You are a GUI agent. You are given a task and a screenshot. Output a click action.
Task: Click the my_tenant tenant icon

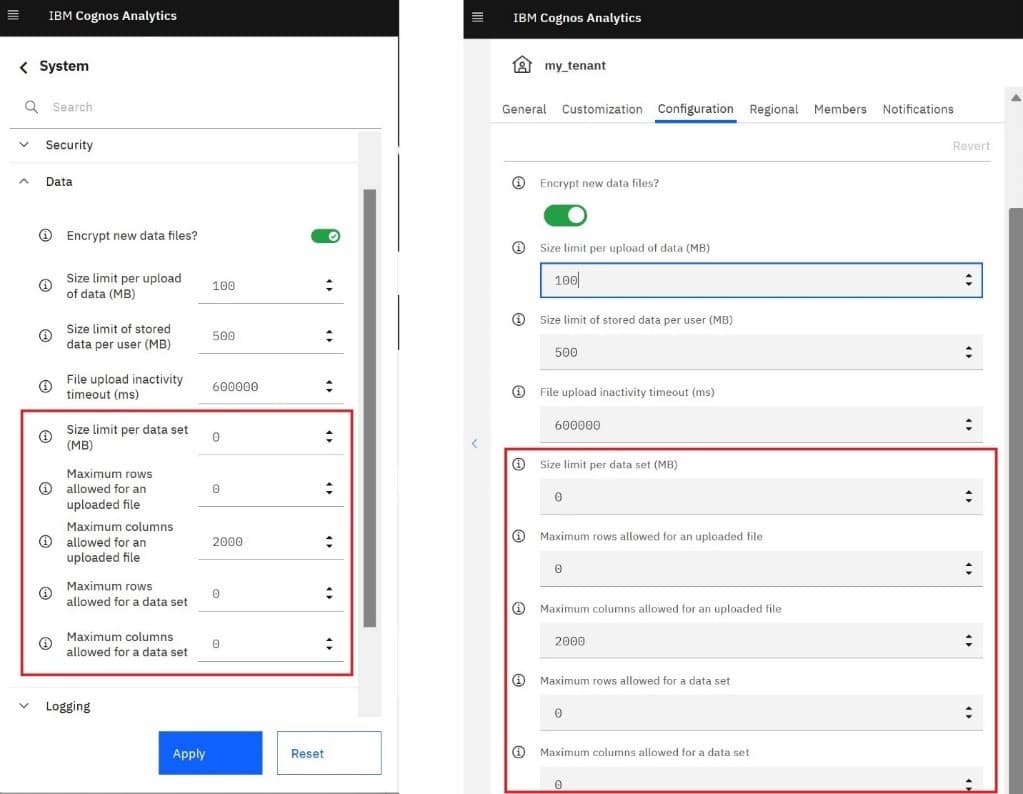(x=520, y=63)
